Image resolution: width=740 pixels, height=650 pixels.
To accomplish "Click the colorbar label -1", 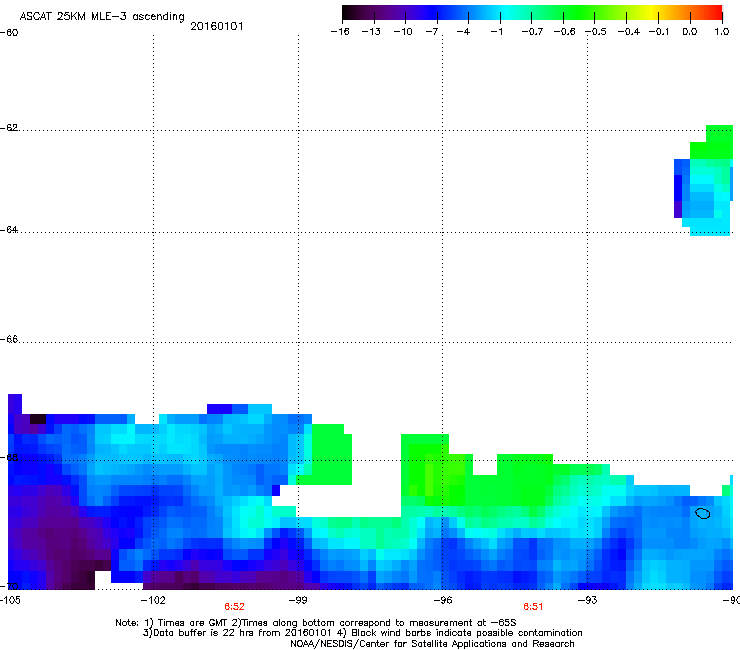I will 496,32.
